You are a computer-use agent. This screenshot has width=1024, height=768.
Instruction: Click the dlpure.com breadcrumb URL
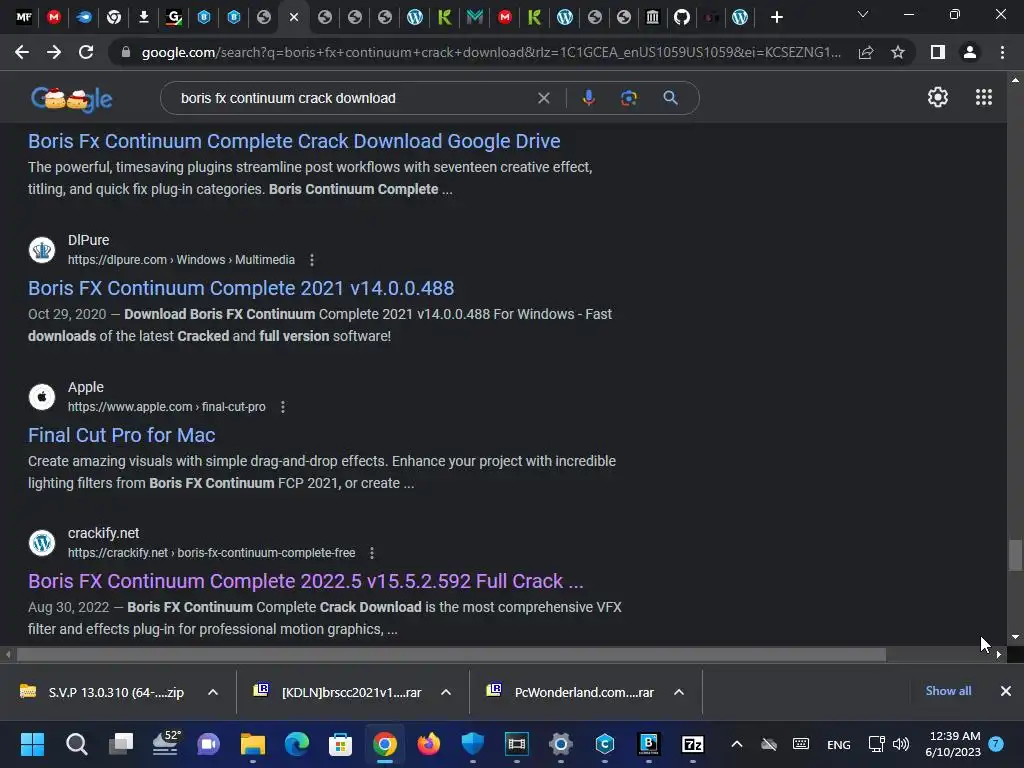(x=181, y=259)
